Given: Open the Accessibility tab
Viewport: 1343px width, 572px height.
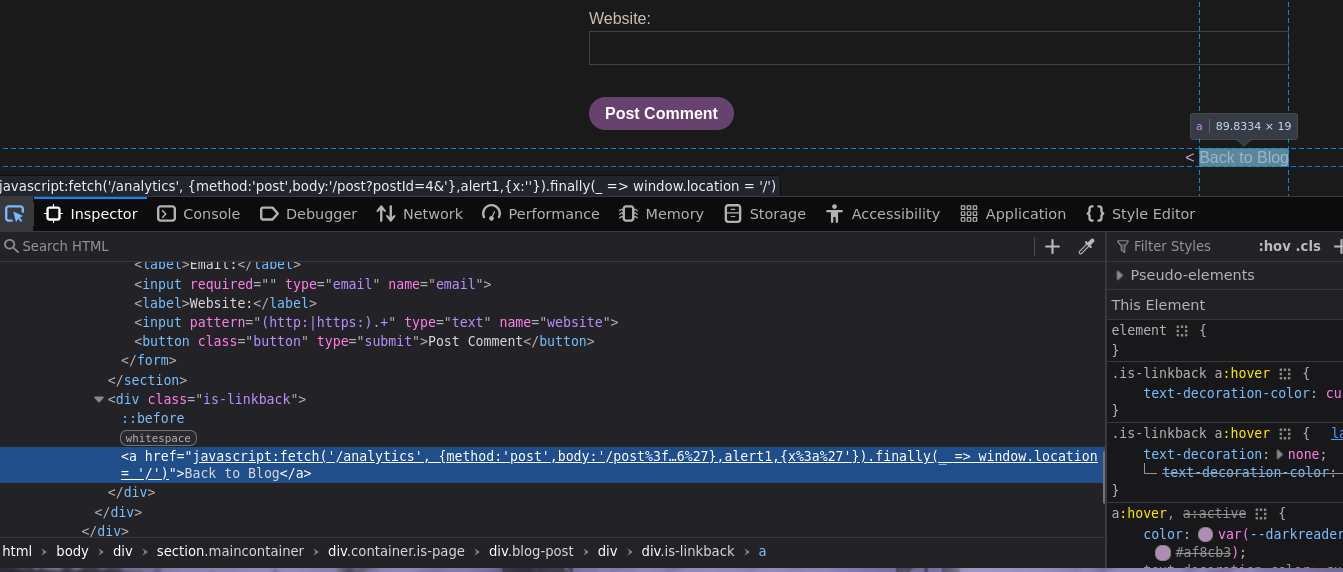Looking at the screenshot, I should (x=882, y=214).
